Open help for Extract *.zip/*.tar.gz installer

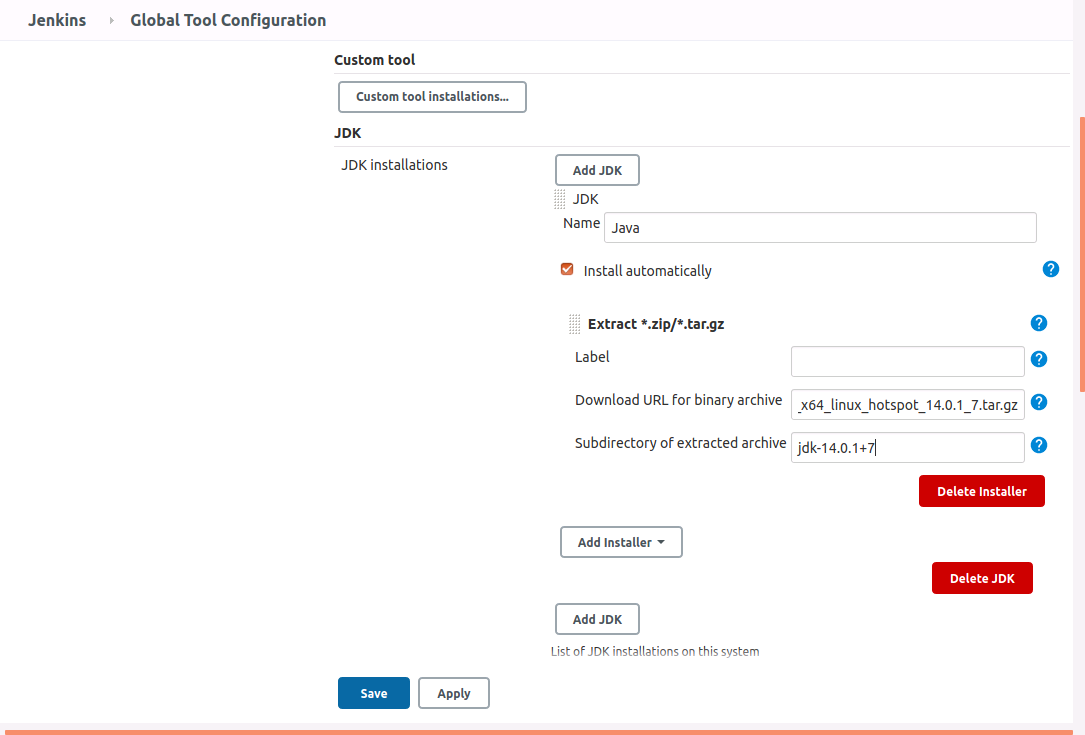pos(1038,323)
